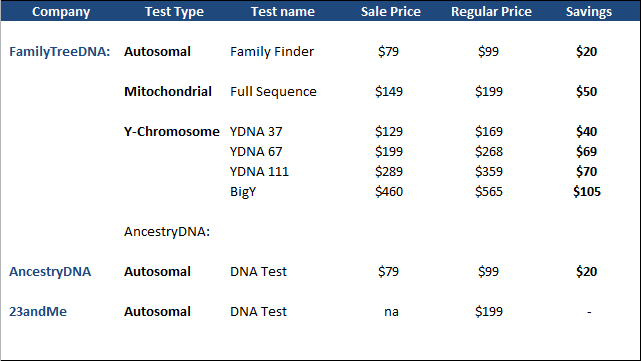Viewport: 641px width, 361px height.
Task: Click the BigY savings value $105
Action: point(587,192)
